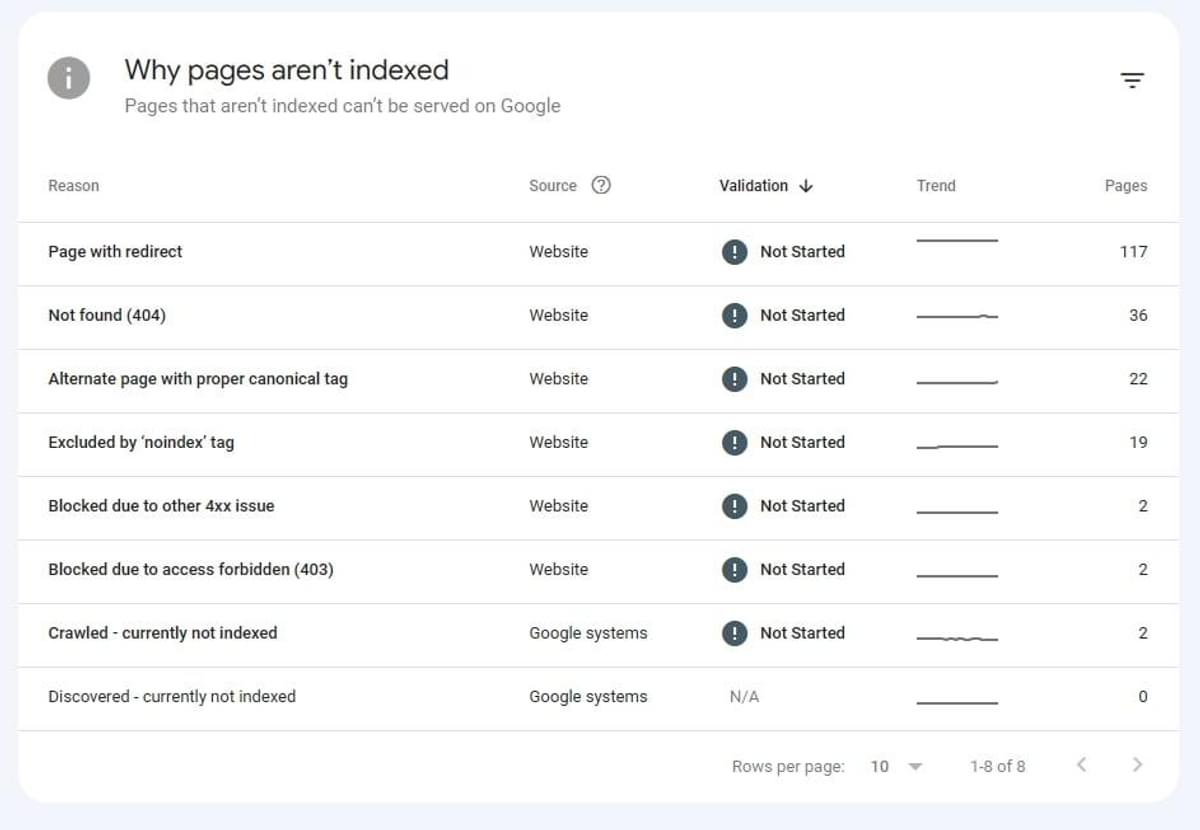The height and width of the screenshot is (830, 1200).
Task: Open Source column help question mark
Action: click(601, 185)
